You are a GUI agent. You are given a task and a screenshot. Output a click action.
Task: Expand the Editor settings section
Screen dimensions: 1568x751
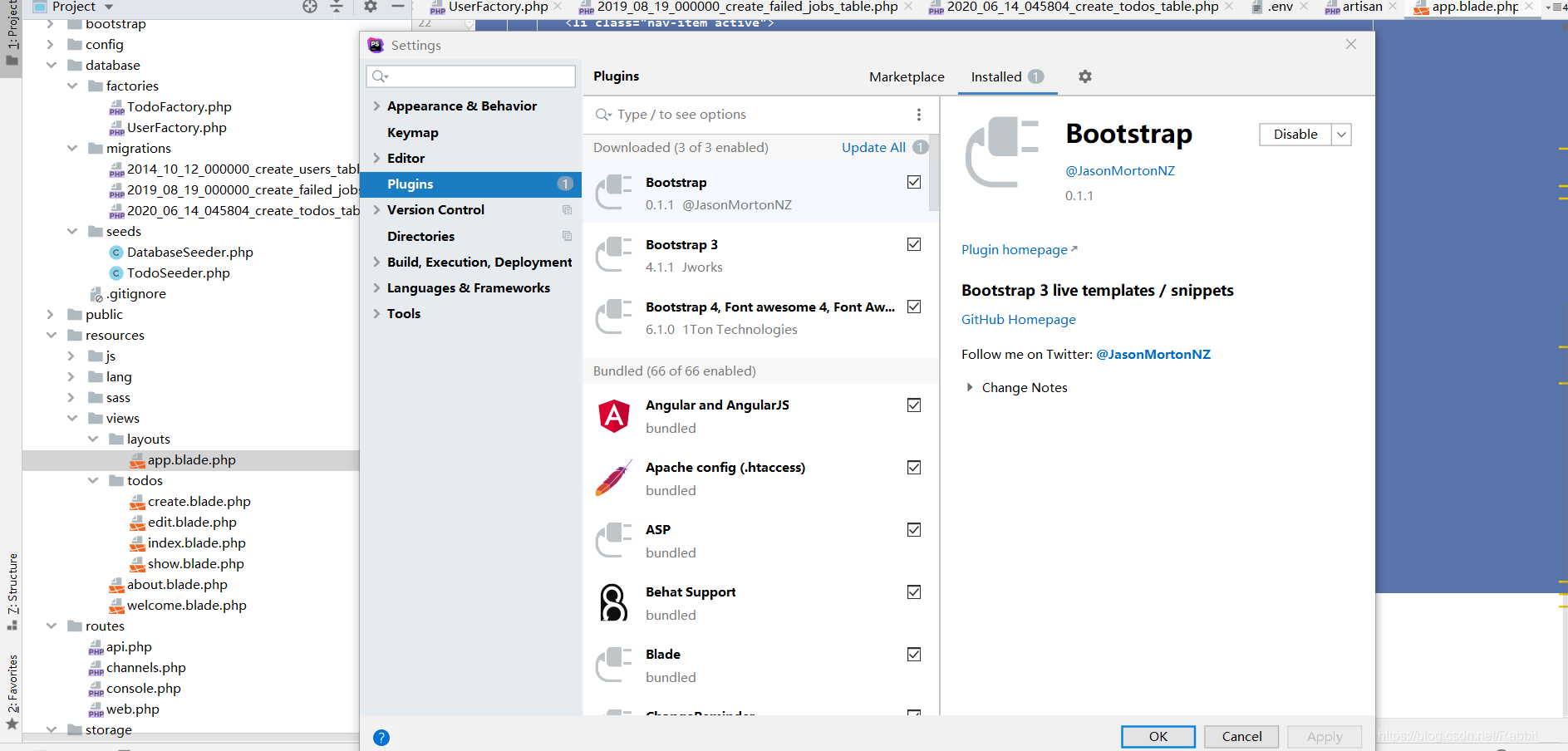(x=376, y=158)
